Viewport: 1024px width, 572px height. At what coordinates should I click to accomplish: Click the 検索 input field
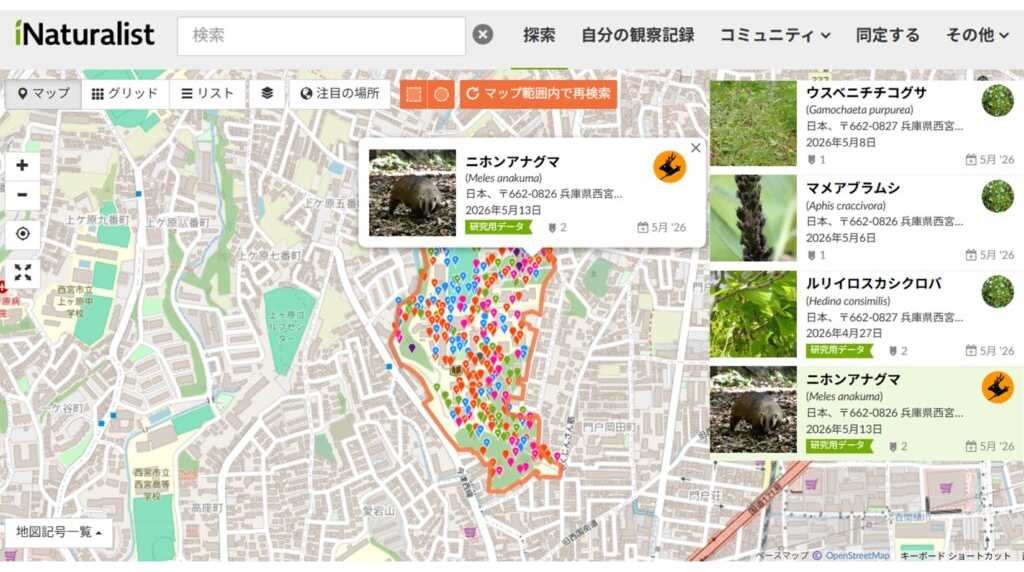pyautogui.click(x=321, y=35)
